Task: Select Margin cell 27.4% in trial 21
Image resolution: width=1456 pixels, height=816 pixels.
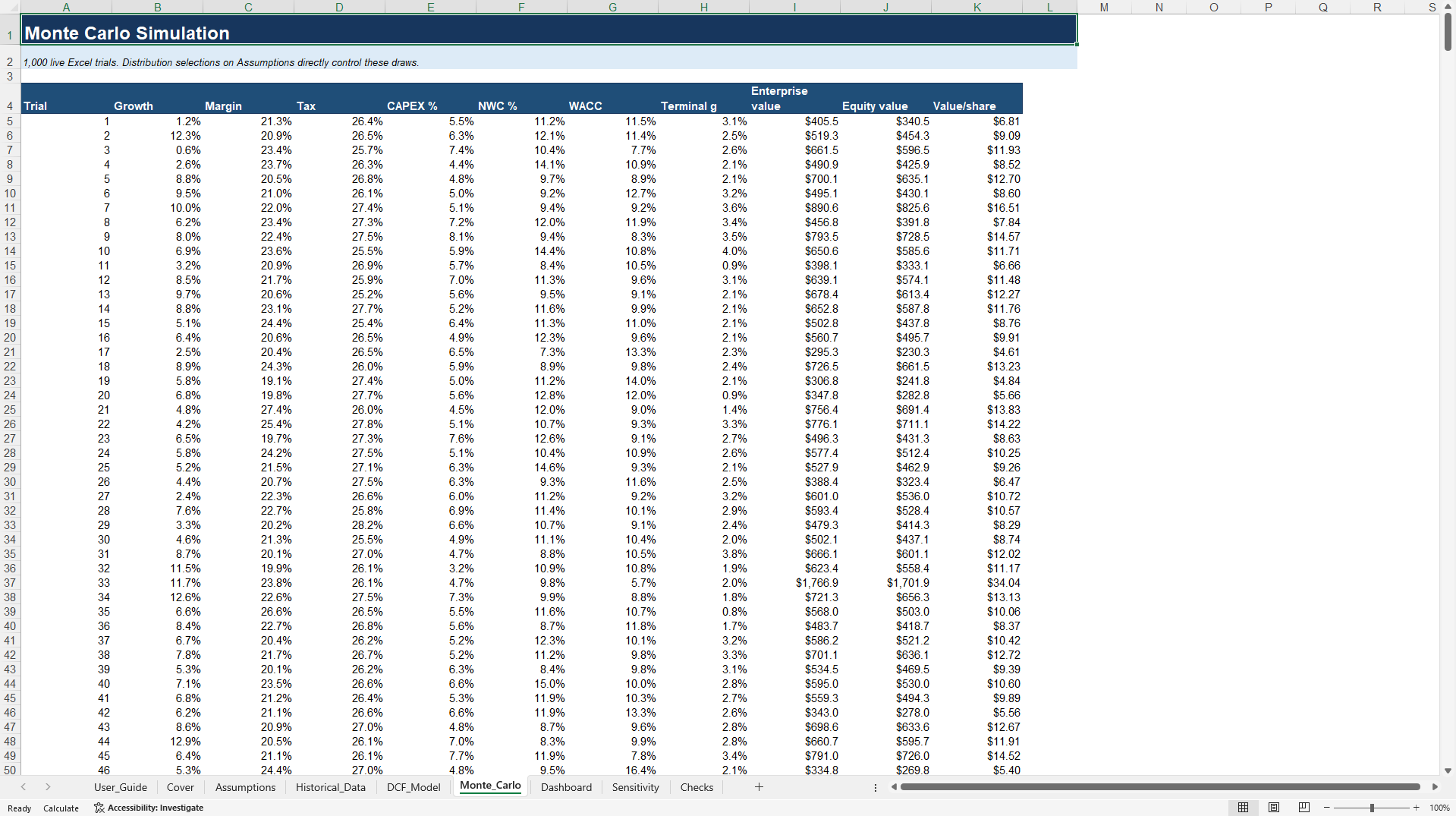Action: click(x=248, y=410)
